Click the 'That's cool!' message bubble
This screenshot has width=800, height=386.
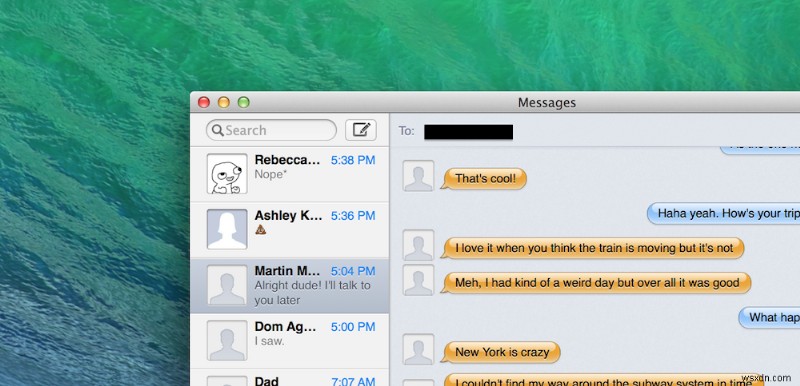pos(484,179)
